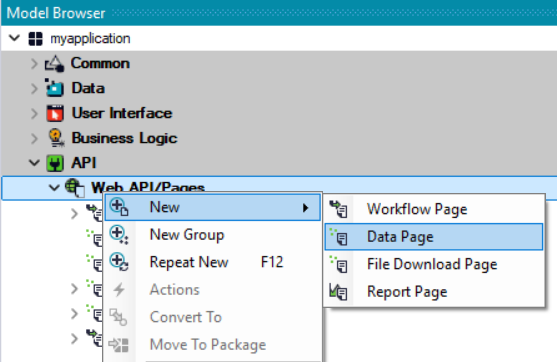Click the Data package icon

click(x=54, y=88)
